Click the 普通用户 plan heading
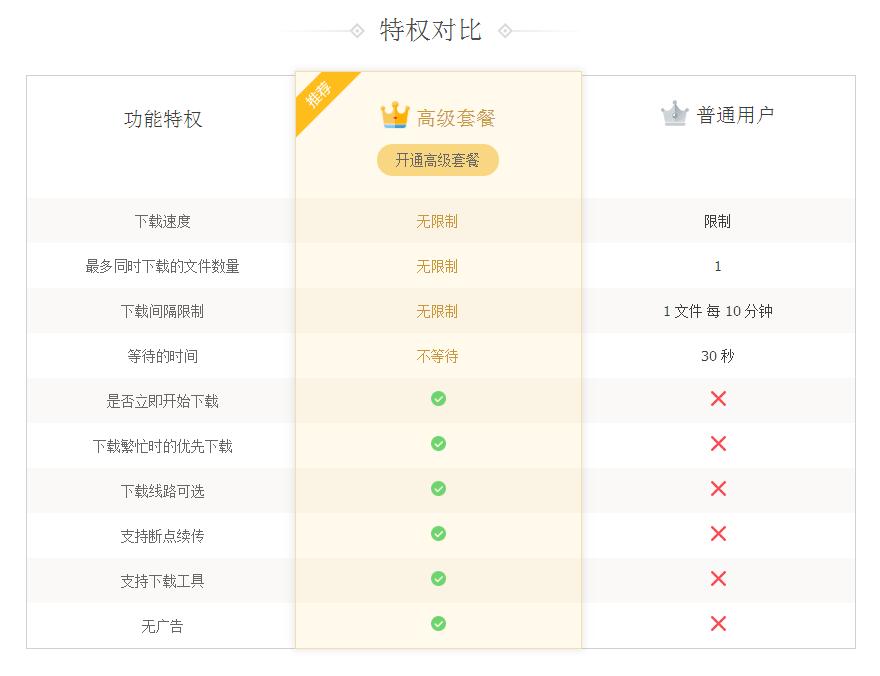Viewport: 880px width, 676px height. tap(735, 115)
